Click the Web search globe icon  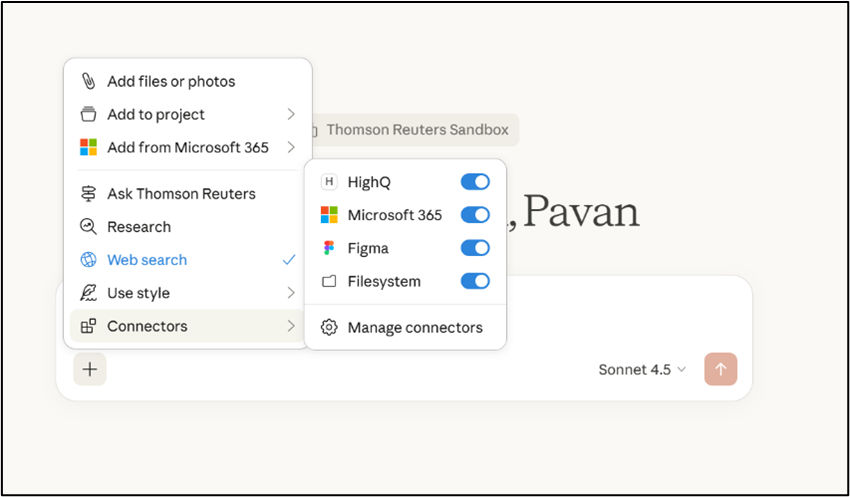[88, 260]
